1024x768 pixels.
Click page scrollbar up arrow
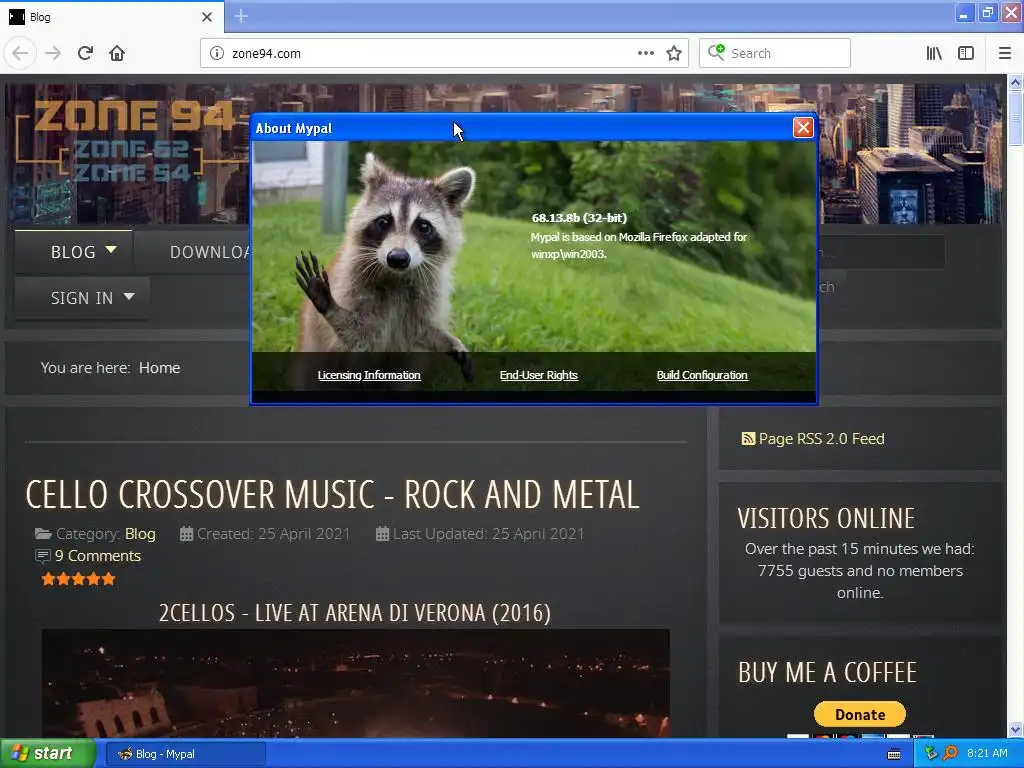coord(1015,82)
